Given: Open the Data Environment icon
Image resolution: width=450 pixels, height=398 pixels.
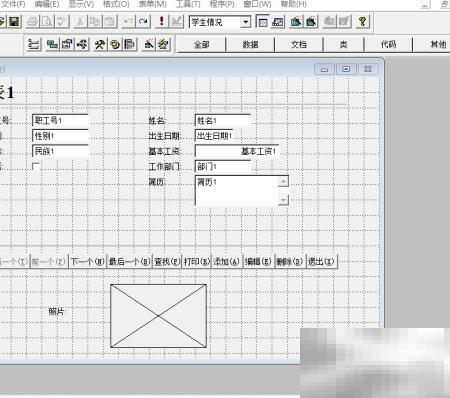Looking at the screenshot, I should point(52,44).
